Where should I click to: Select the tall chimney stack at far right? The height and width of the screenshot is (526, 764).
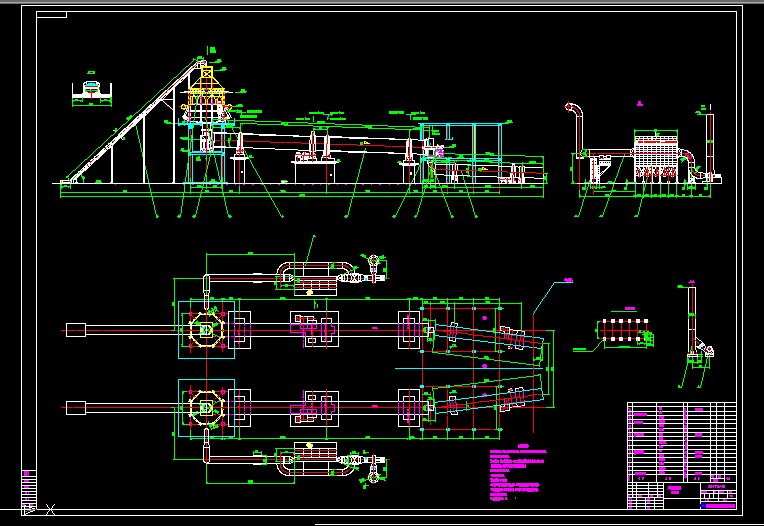(710, 145)
